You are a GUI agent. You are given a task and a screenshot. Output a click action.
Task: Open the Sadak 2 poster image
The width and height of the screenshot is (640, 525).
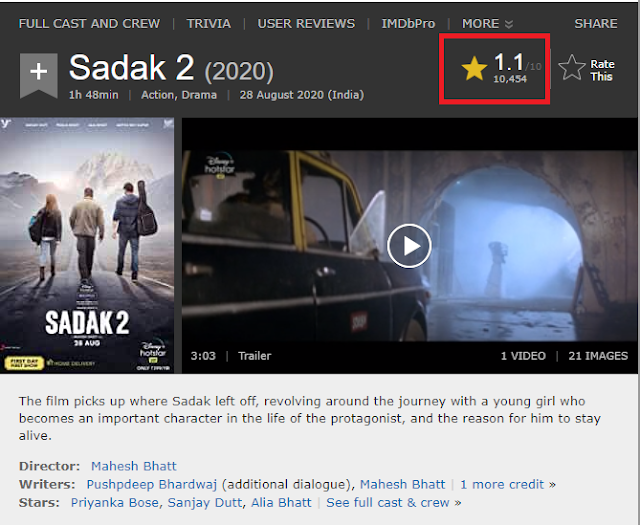pos(87,245)
